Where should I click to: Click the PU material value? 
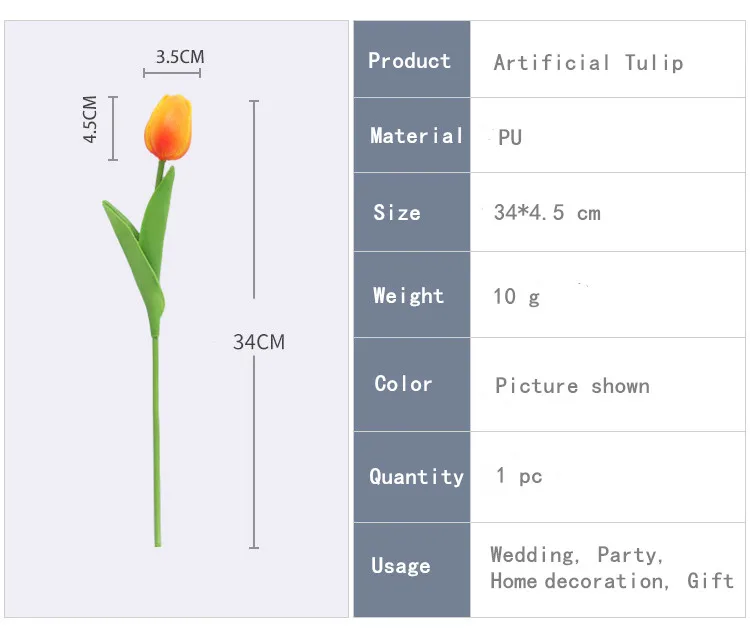[510, 138]
